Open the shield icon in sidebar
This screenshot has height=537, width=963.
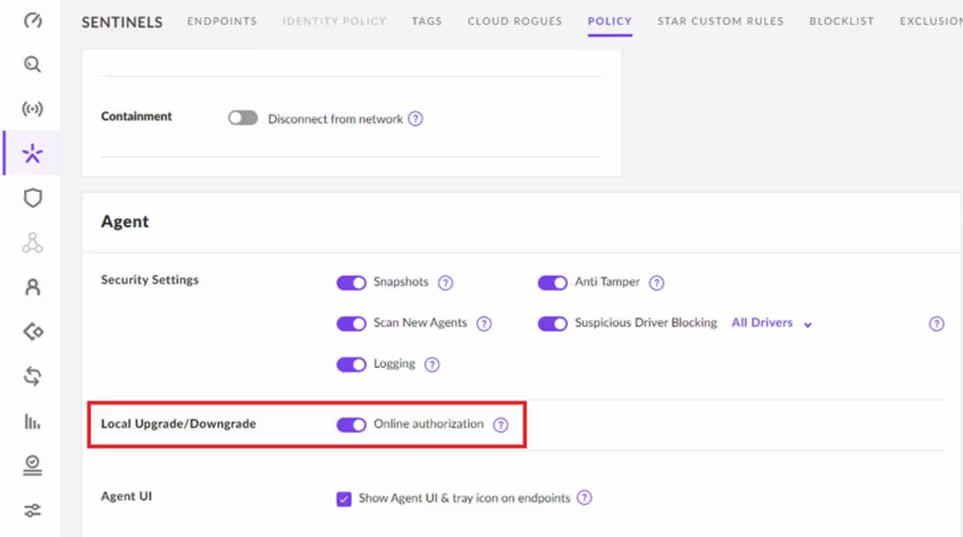coord(33,198)
